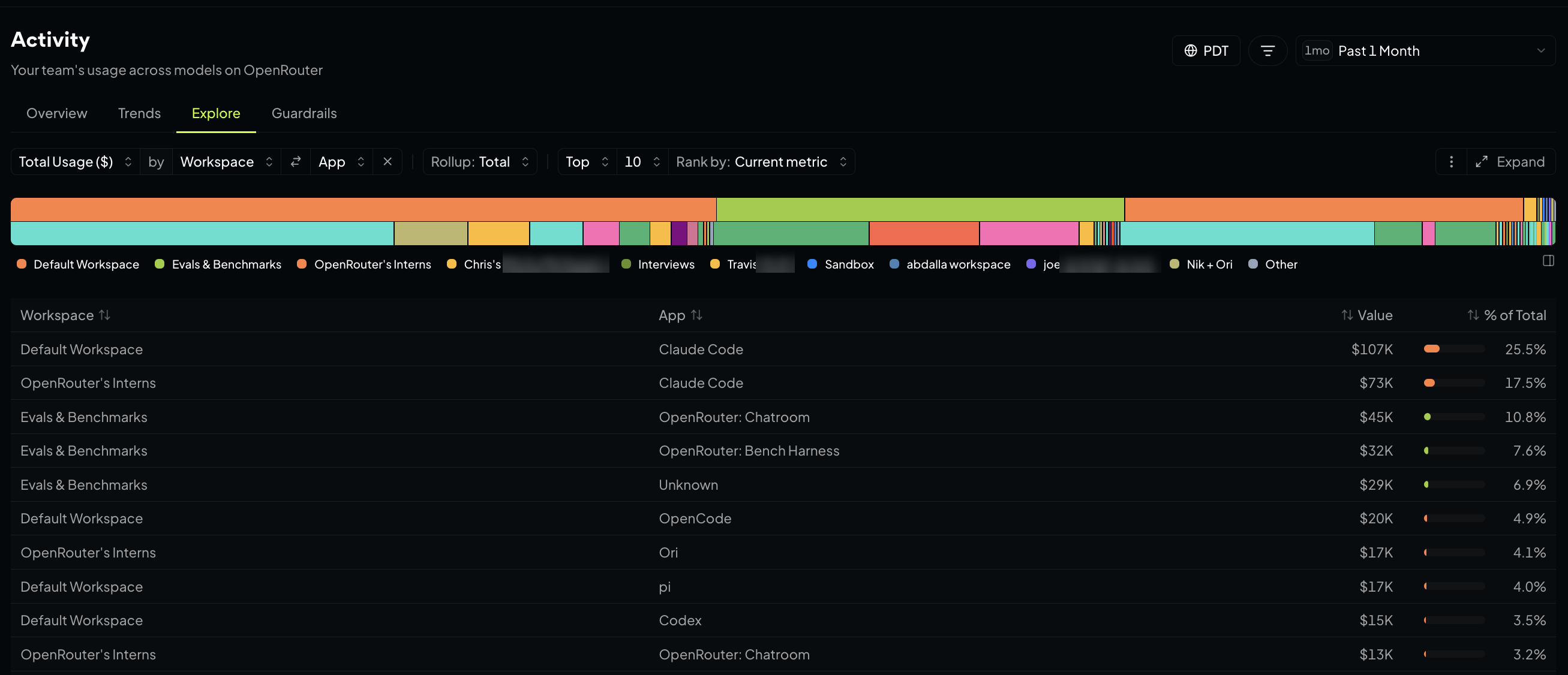Click the Expand chart button

tap(1511, 162)
